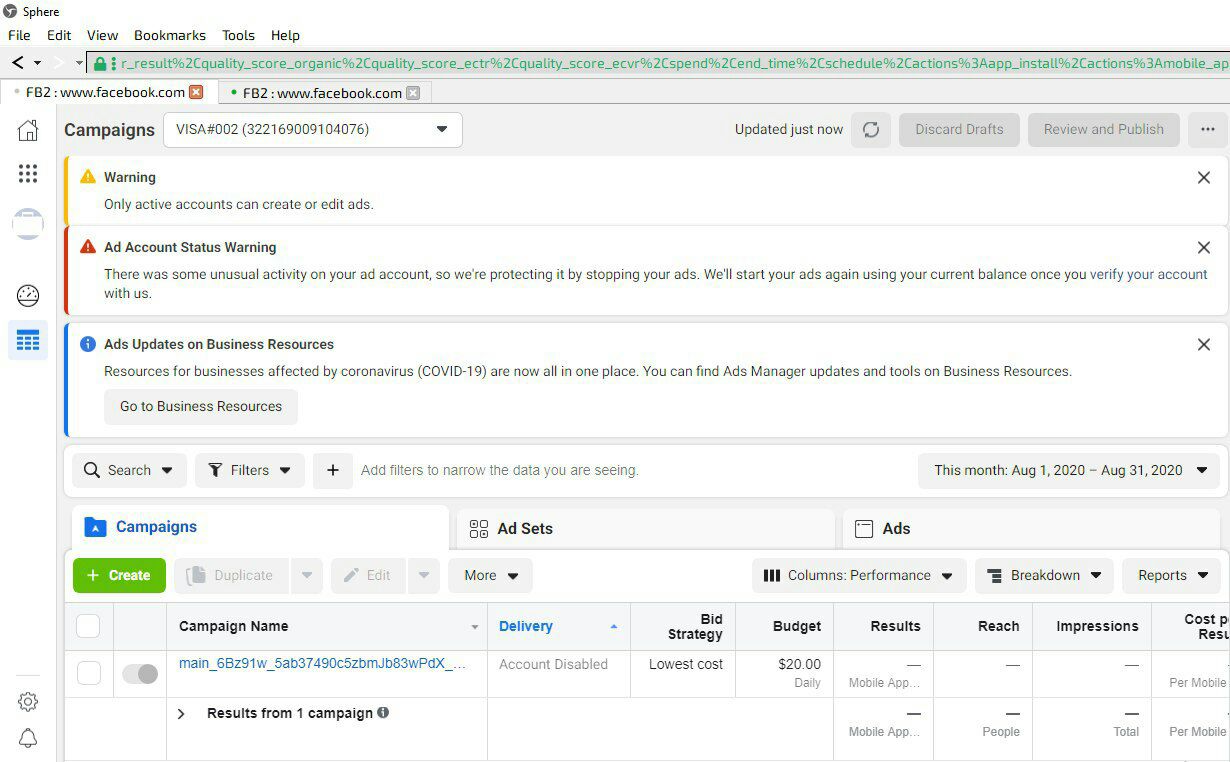
Task: Dismiss the Ads Updates on Business Resources banner
Action: 1204,344
